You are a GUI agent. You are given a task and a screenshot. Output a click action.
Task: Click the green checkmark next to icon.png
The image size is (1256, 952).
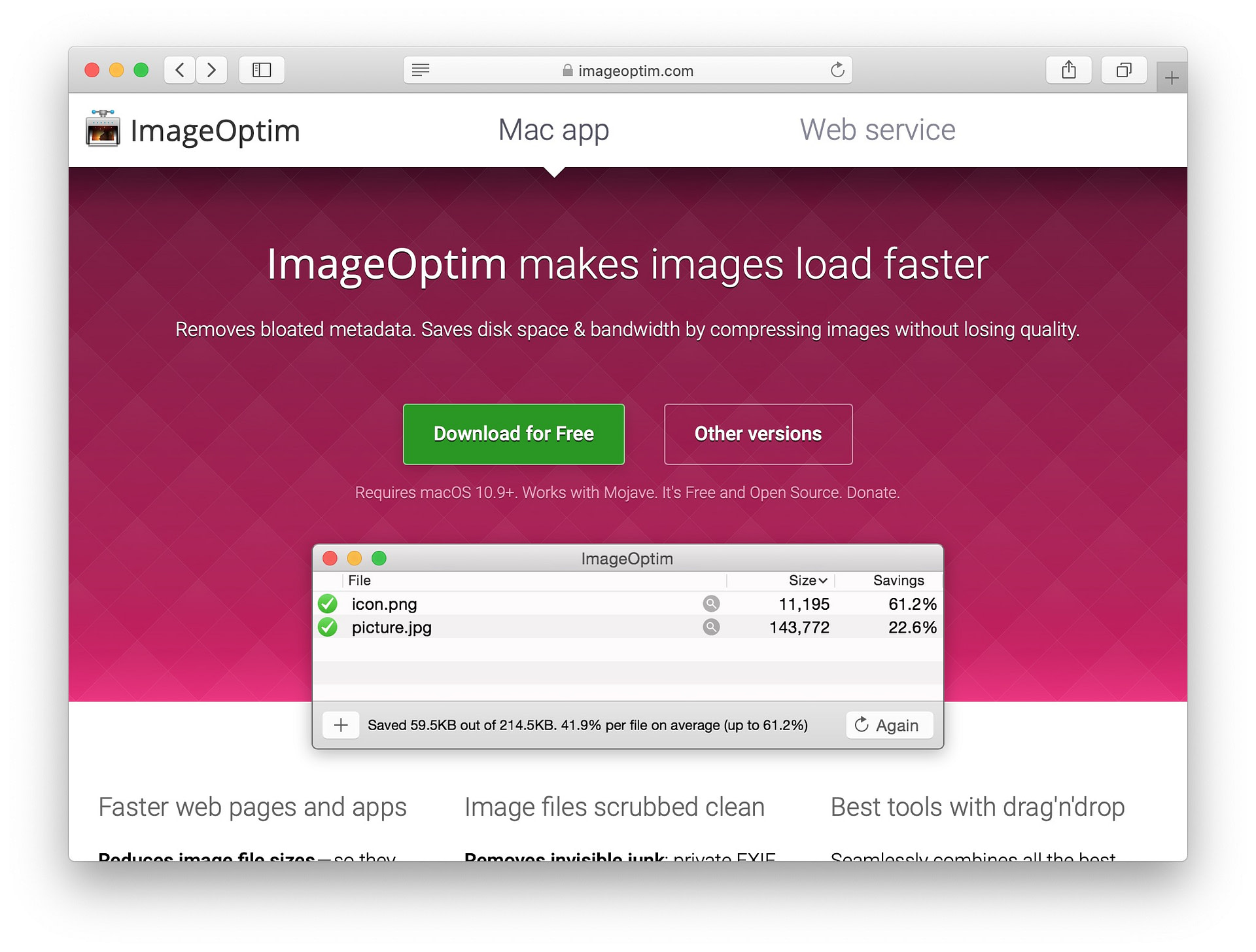[328, 603]
